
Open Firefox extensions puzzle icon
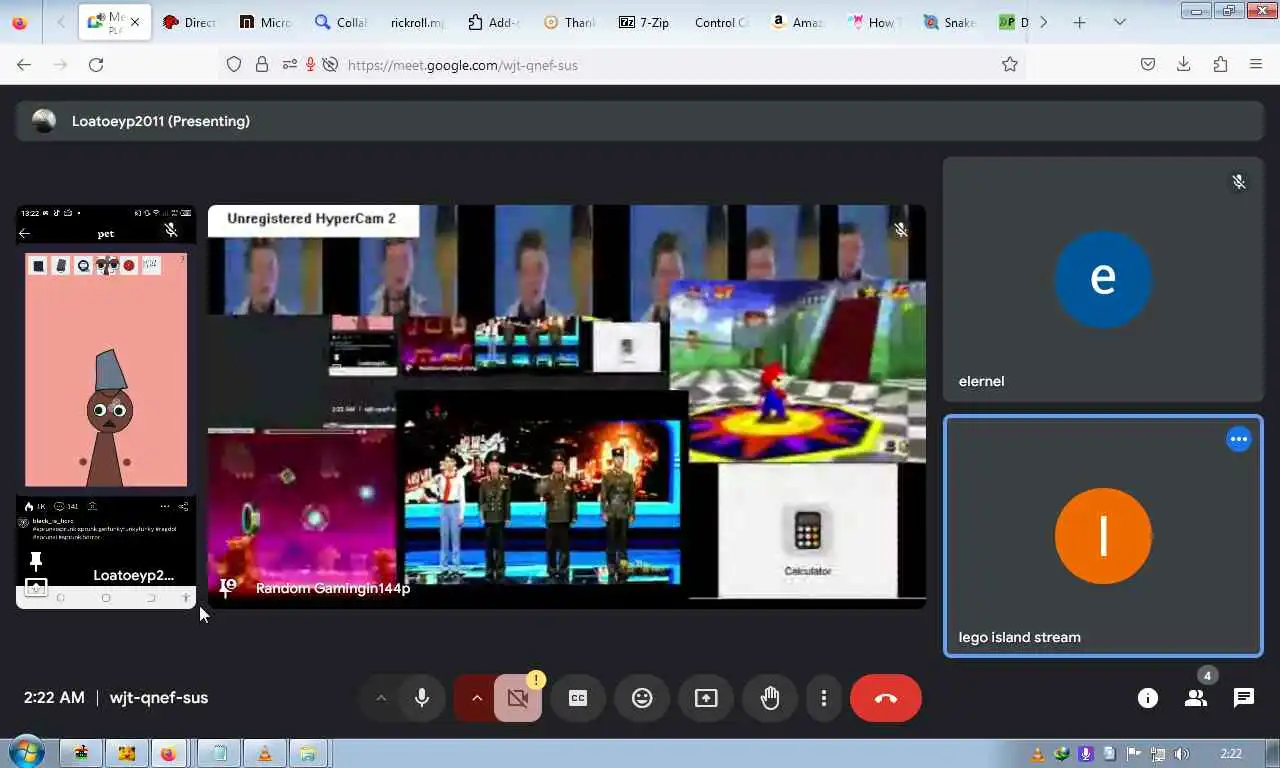pyautogui.click(x=1220, y=64)
